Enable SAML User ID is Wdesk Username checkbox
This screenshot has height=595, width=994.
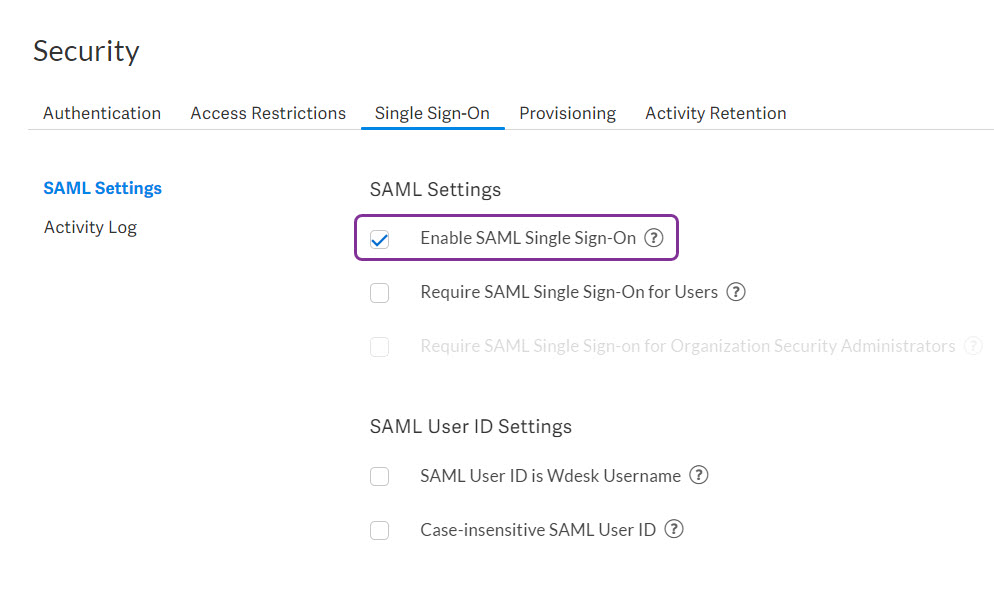tap(380, 476)
